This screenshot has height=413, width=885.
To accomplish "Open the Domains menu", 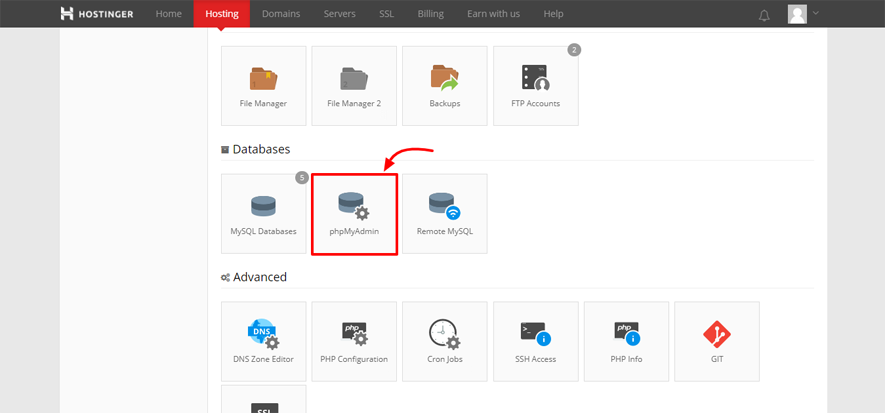I will 281,14.
